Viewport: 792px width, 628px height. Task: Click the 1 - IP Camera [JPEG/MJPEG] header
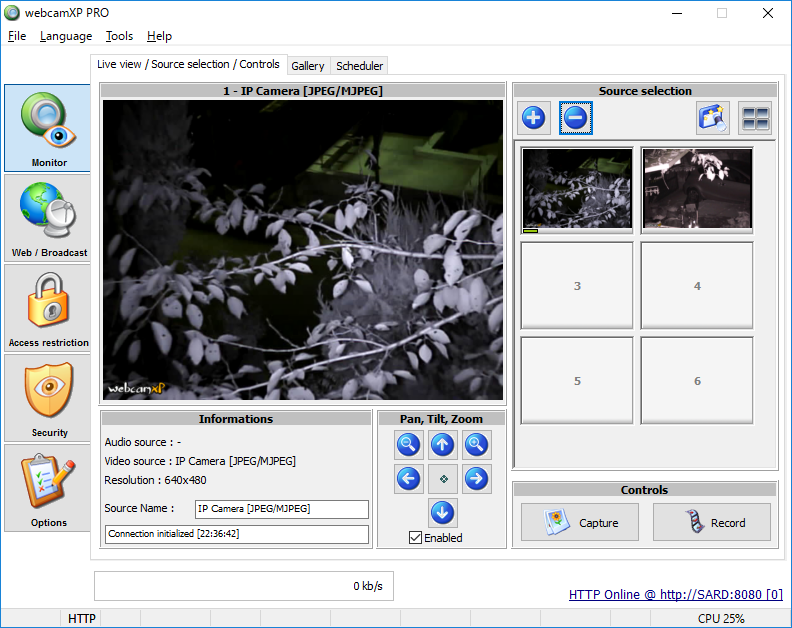click(303, 91)
